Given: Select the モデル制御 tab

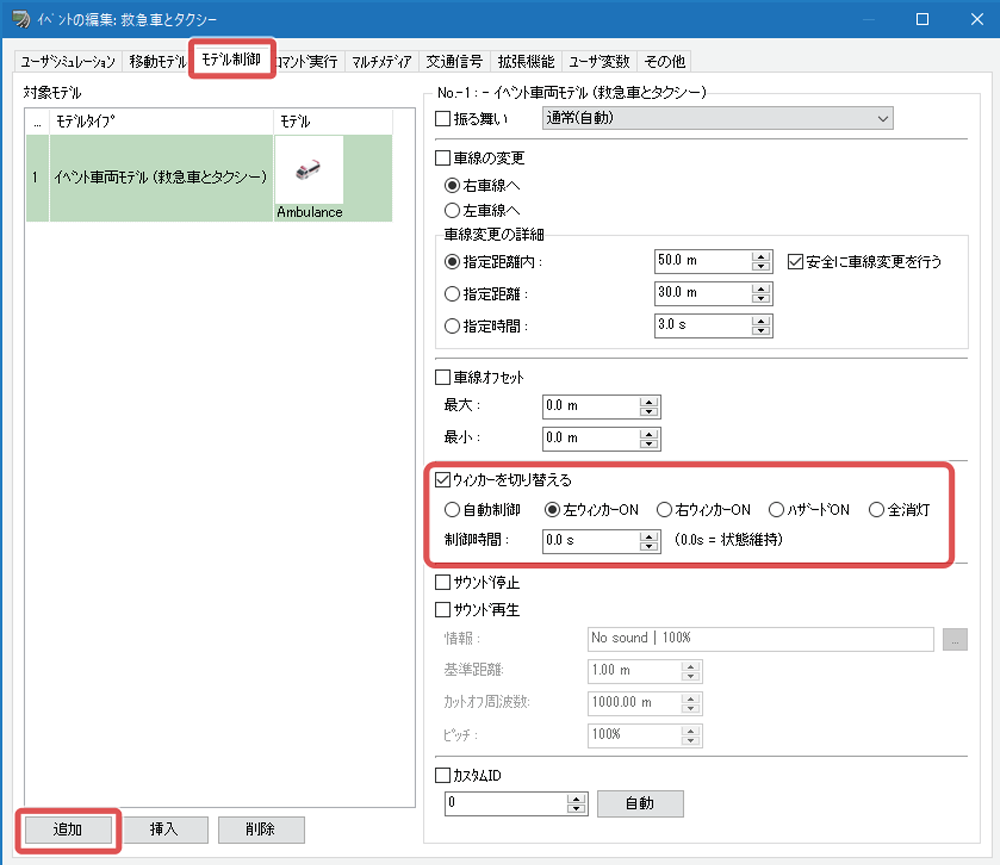Looking at the screenshot, I should click(x=232, y=59).
